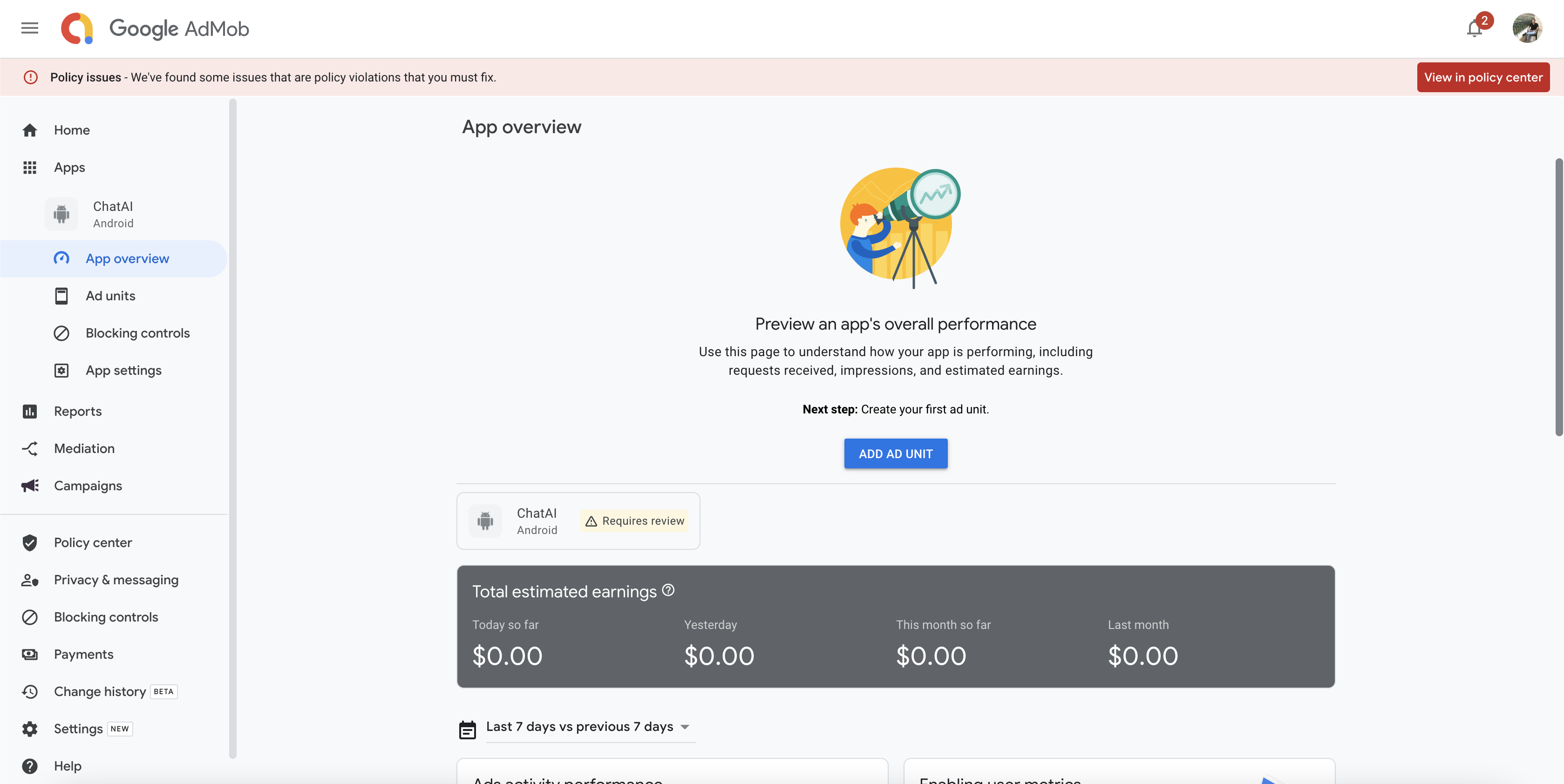Open Ad units page
The height and width of the screenshot is (784, 1564).
(110, 296)
